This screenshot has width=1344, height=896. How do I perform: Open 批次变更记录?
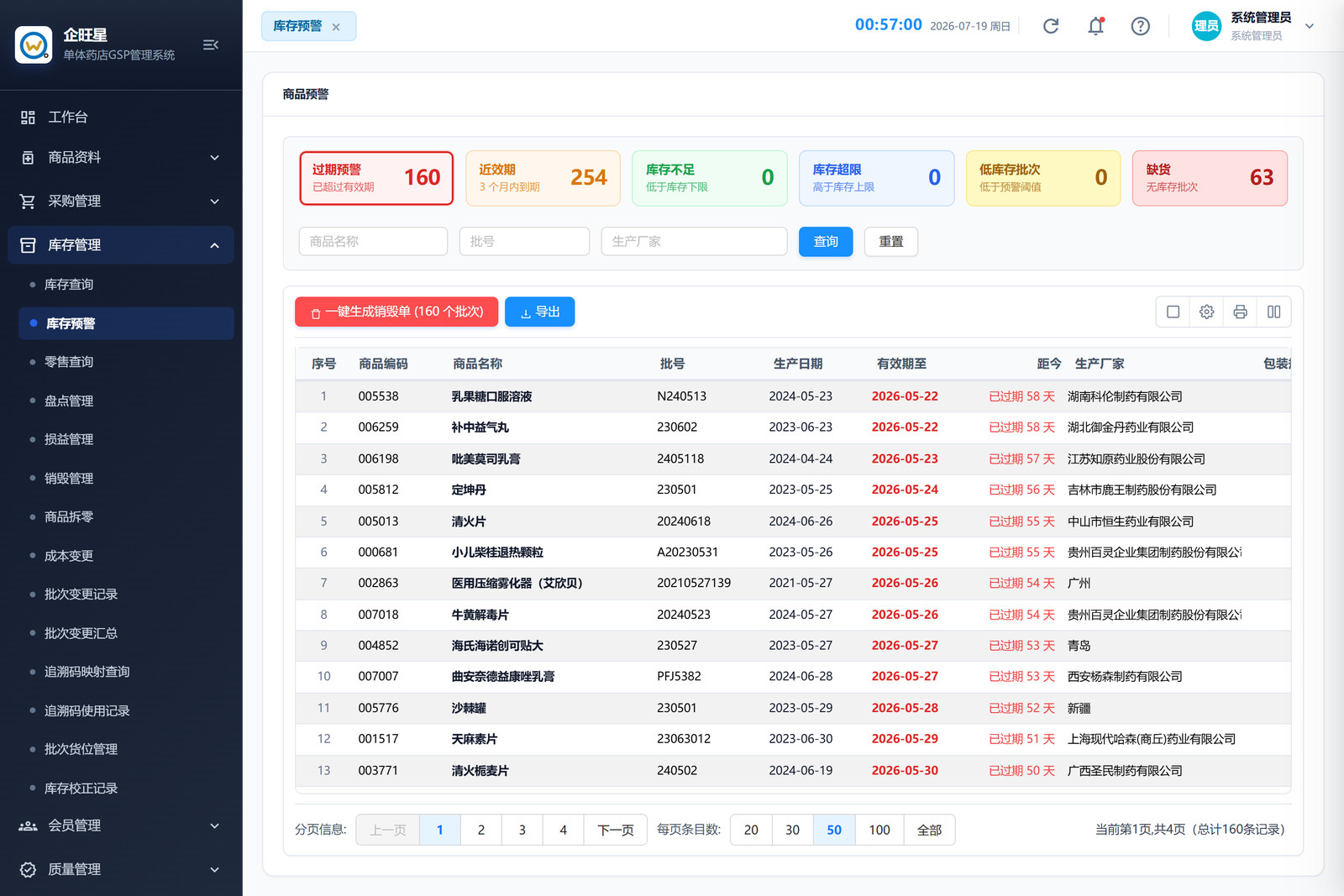pos(126,595)
